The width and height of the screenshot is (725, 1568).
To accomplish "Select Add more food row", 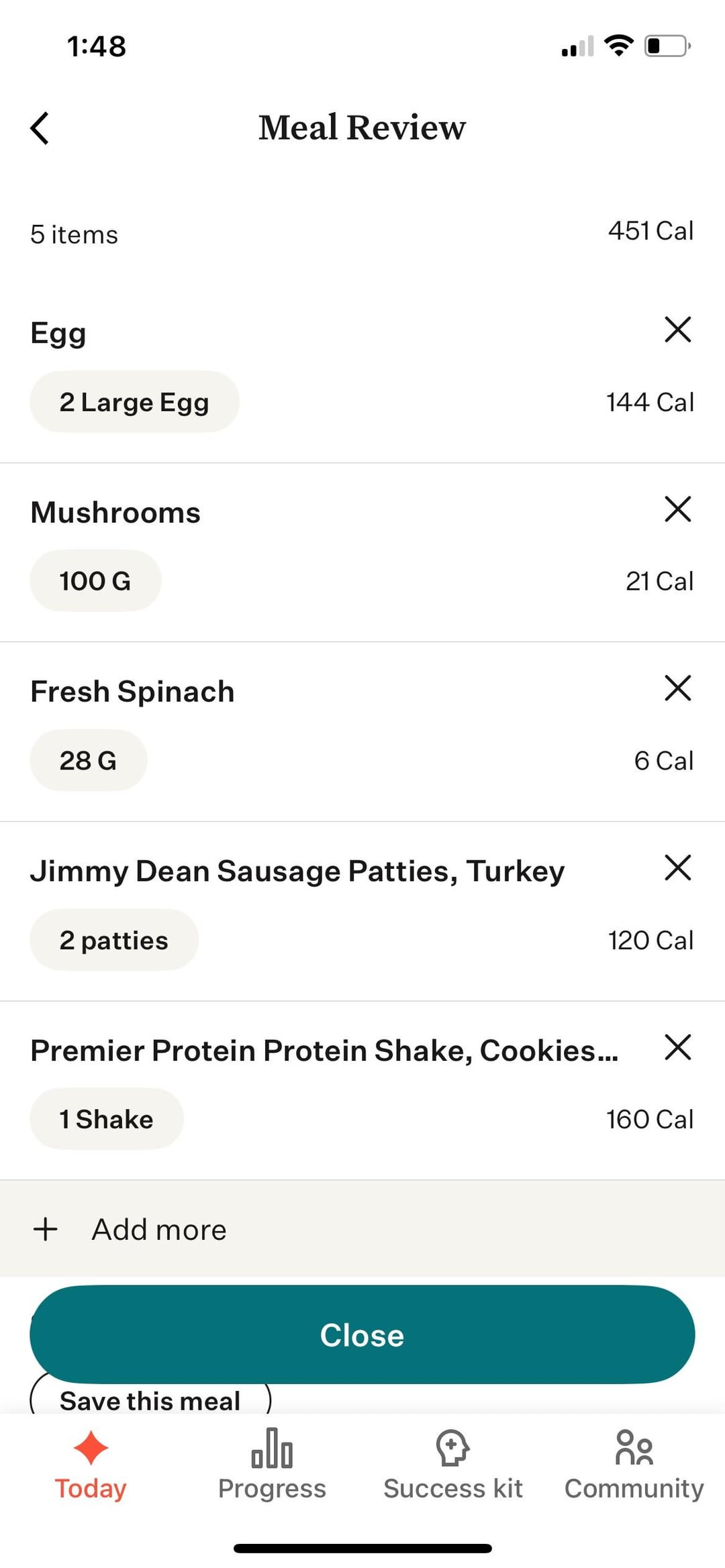I will click(362, 1229).
